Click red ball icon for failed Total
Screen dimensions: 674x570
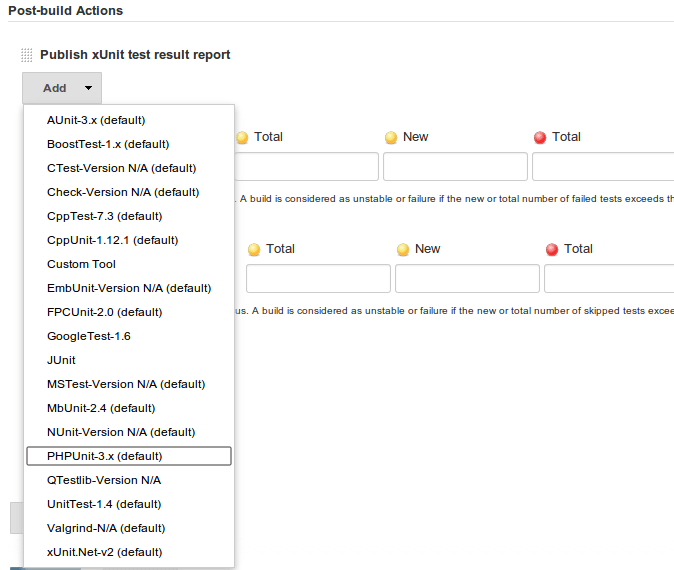click(540, 138)
